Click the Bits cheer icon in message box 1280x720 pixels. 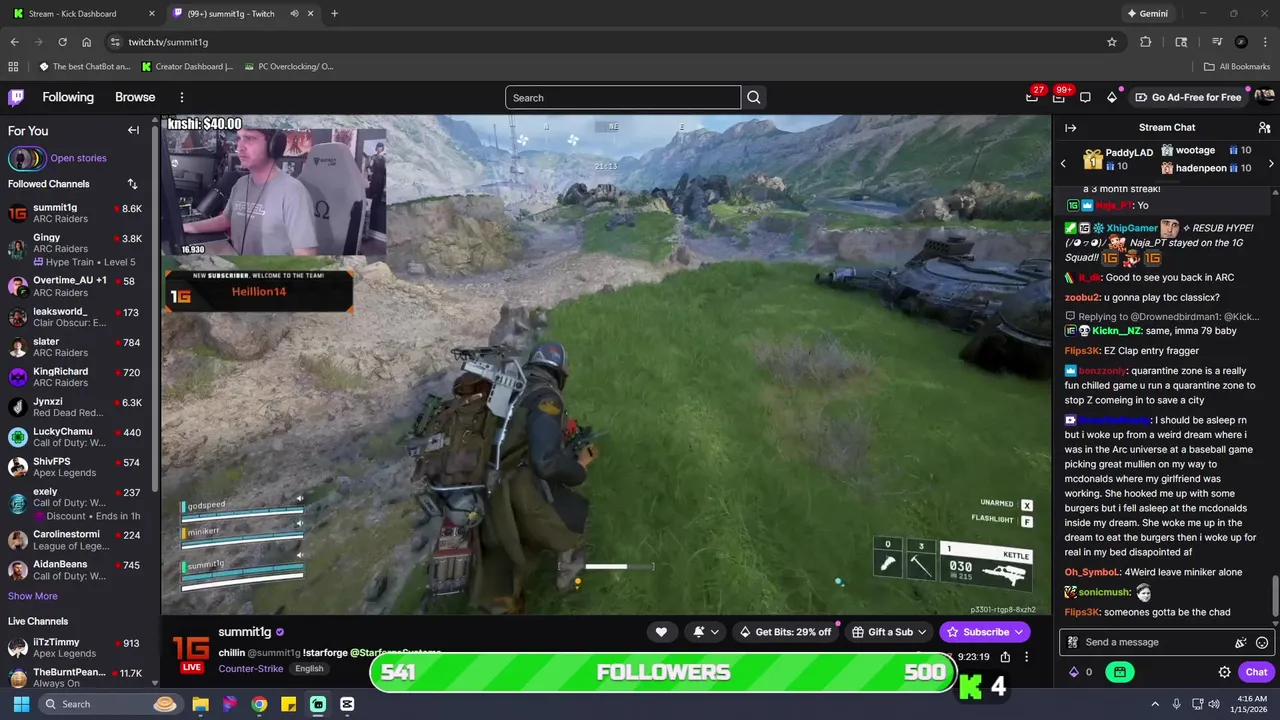[x=1241, y=642]
